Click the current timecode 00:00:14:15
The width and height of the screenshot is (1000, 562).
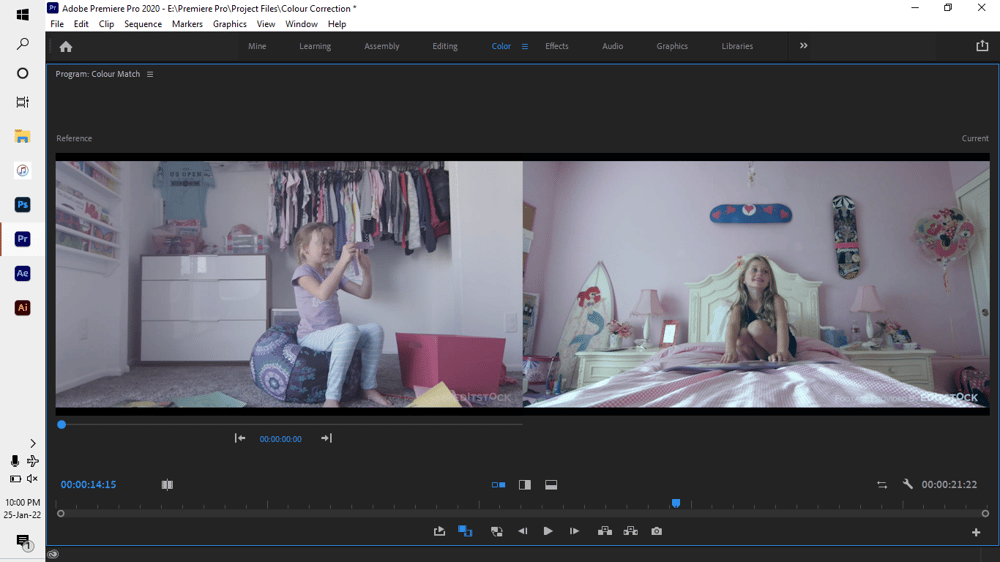[88, 485]
